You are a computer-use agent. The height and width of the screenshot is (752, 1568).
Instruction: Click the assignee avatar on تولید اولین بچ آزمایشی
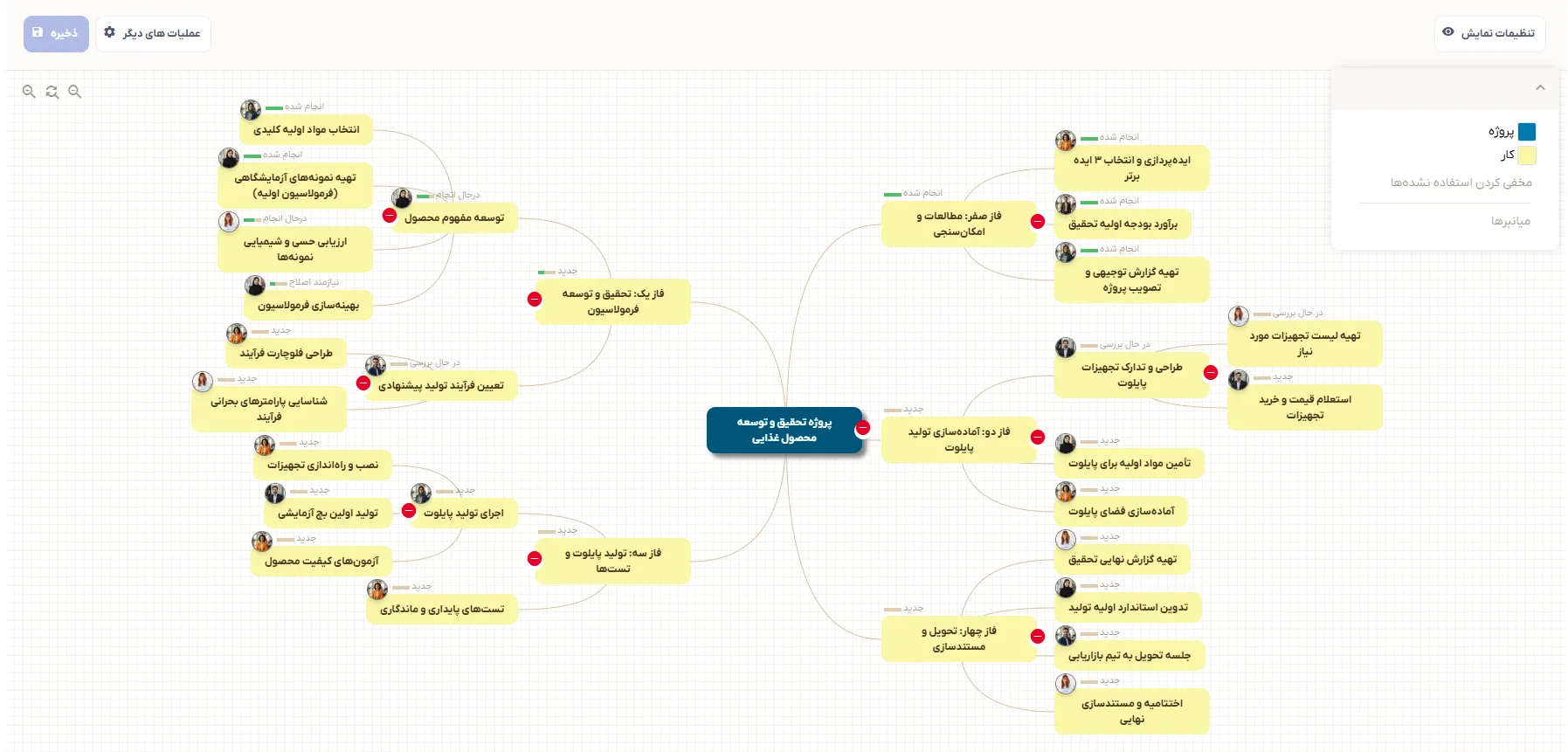click(x=275, y=493)
